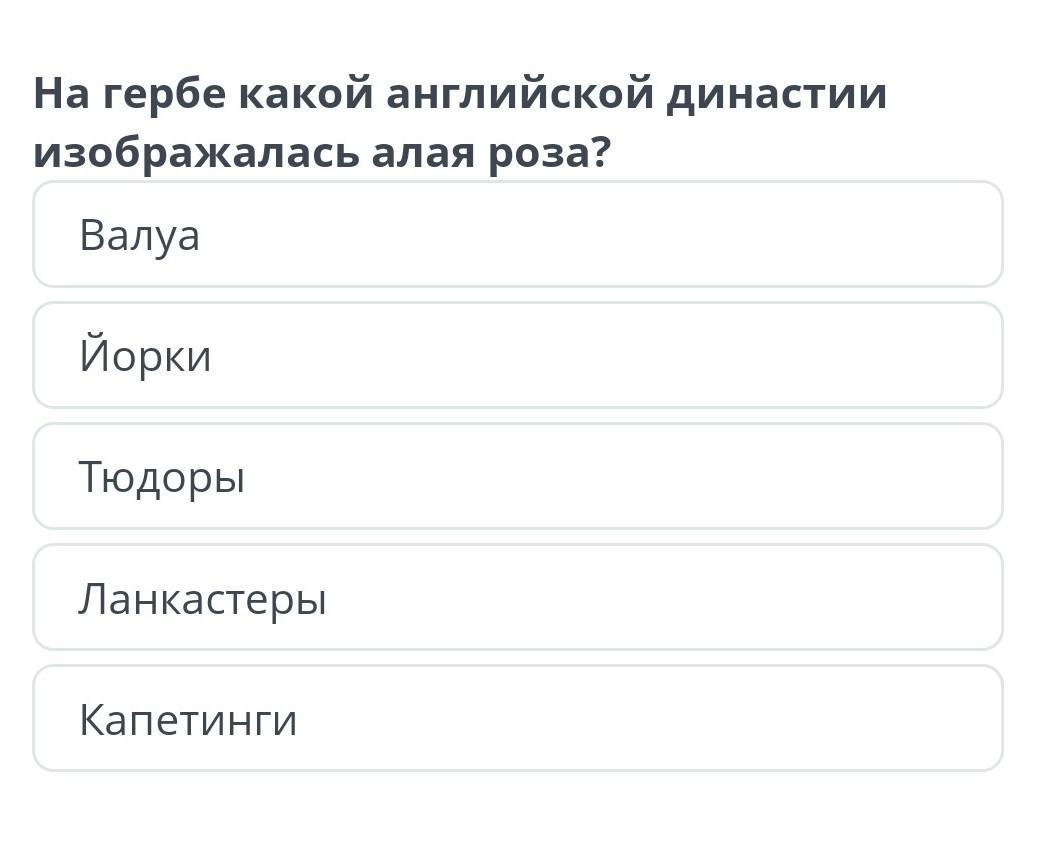
Task: Click the heading line 'На гербе какой английской династии'
Action: tap(460, 93)
